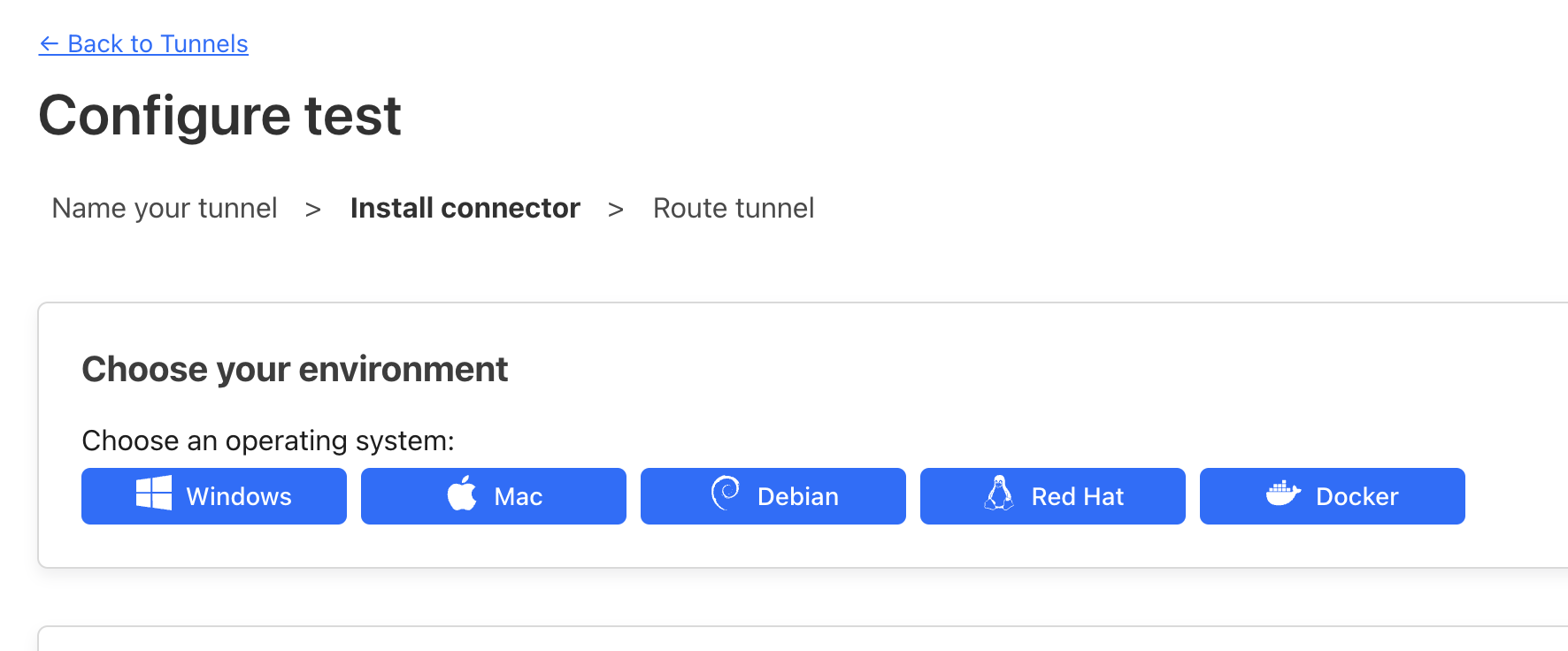
Task: Click the chevron after Name your tunnel
Action: (x=312, y=210)
